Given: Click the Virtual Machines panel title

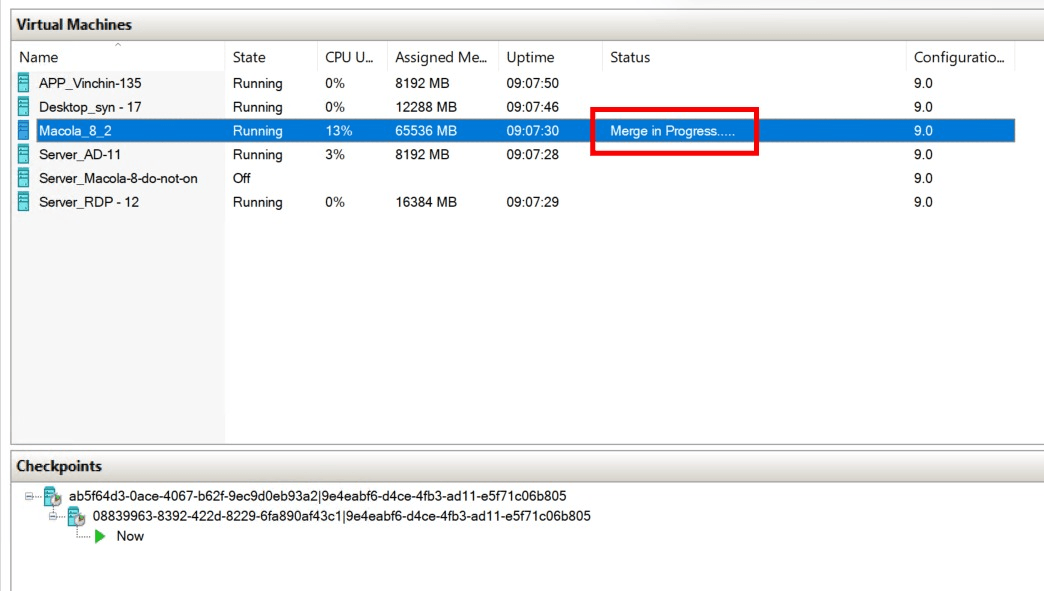Looking at the screenshot, I should [x=74, y=25].
